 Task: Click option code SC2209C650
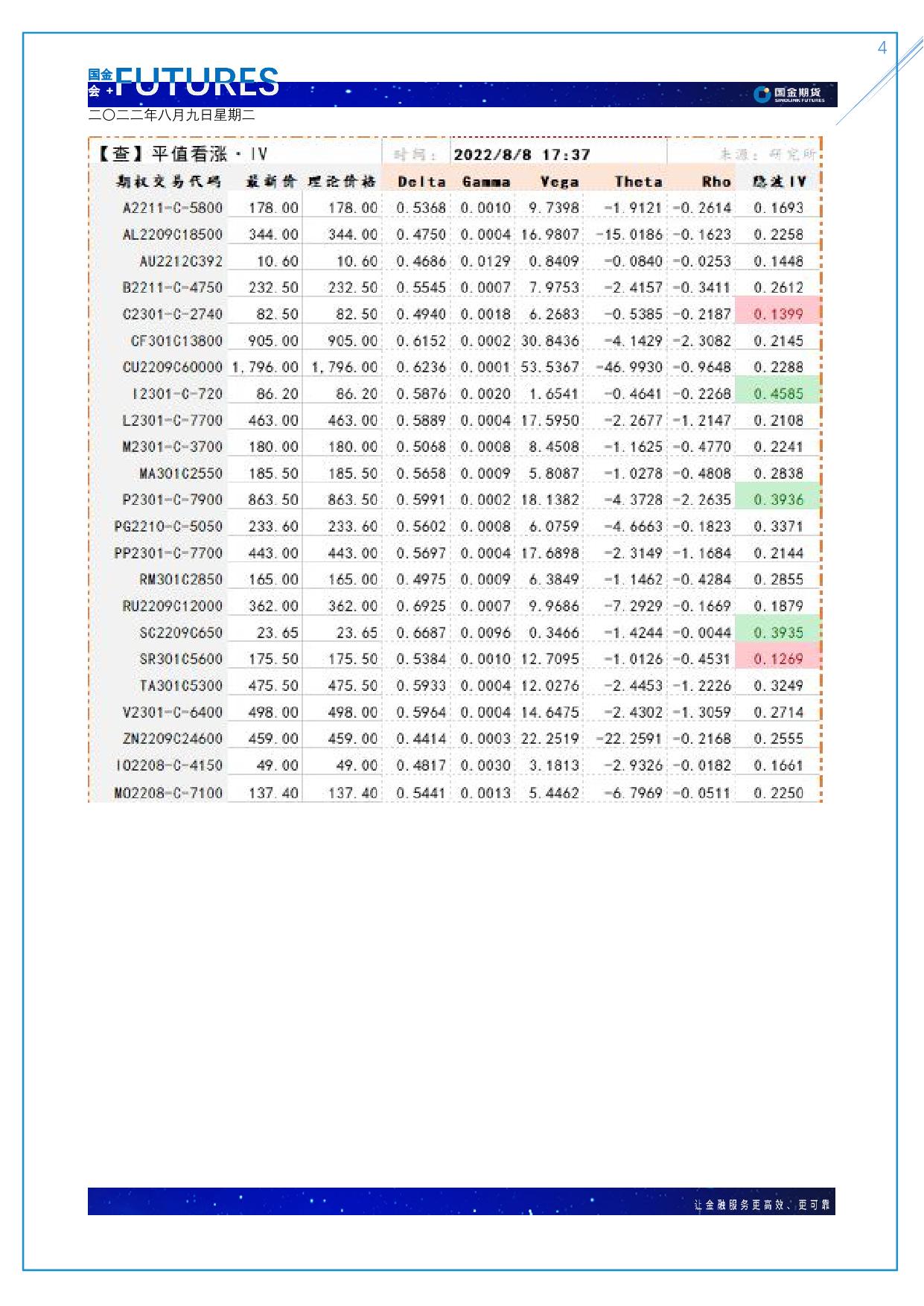pyautogui.click(x=181, y=633)
